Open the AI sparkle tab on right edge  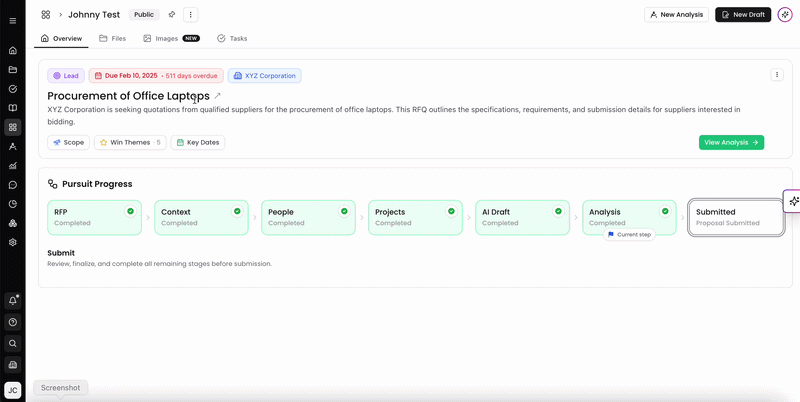click(x=792, y=201)
